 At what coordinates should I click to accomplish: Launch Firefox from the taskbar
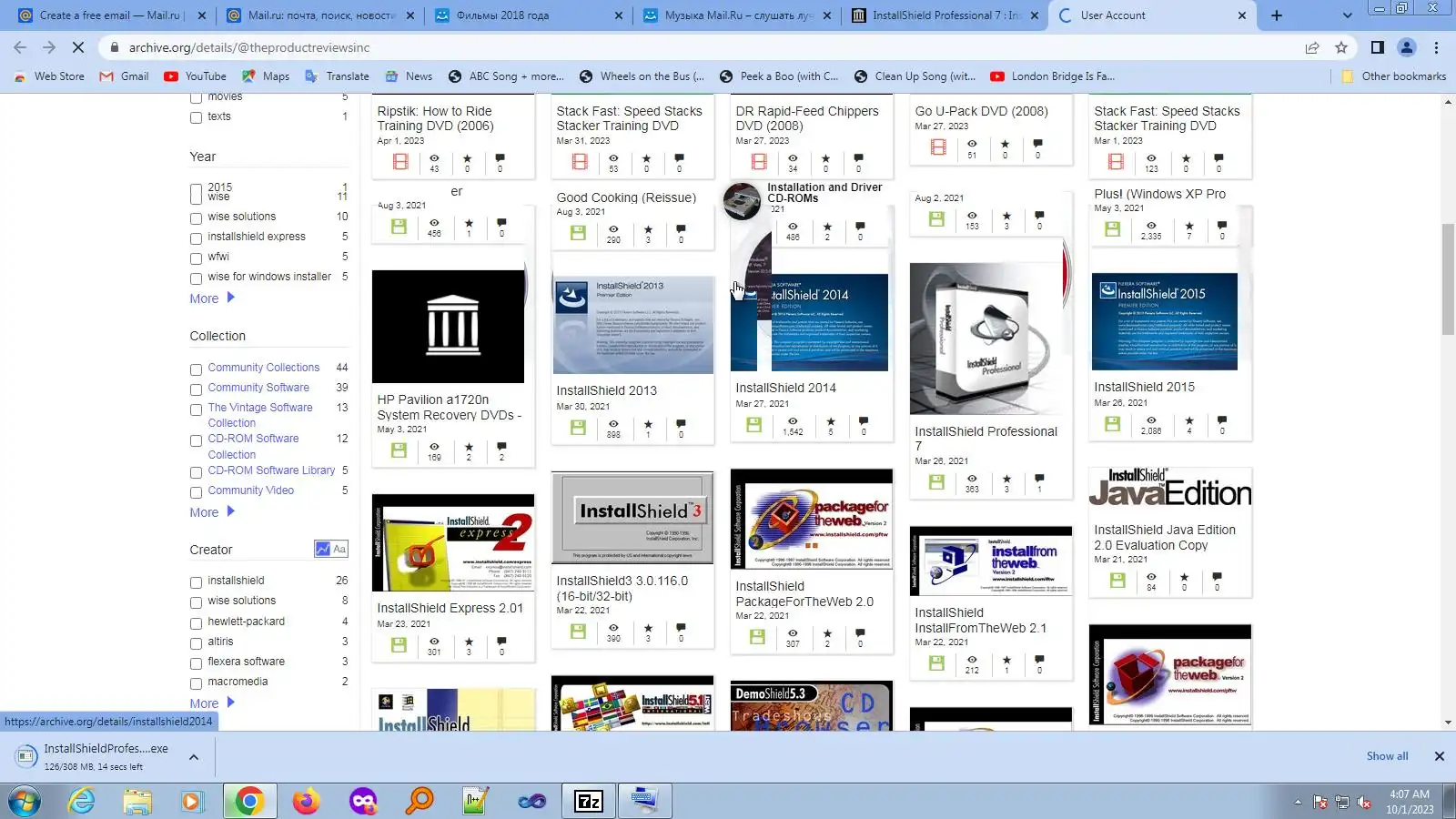pyautogui.click(x=307, y=801)
